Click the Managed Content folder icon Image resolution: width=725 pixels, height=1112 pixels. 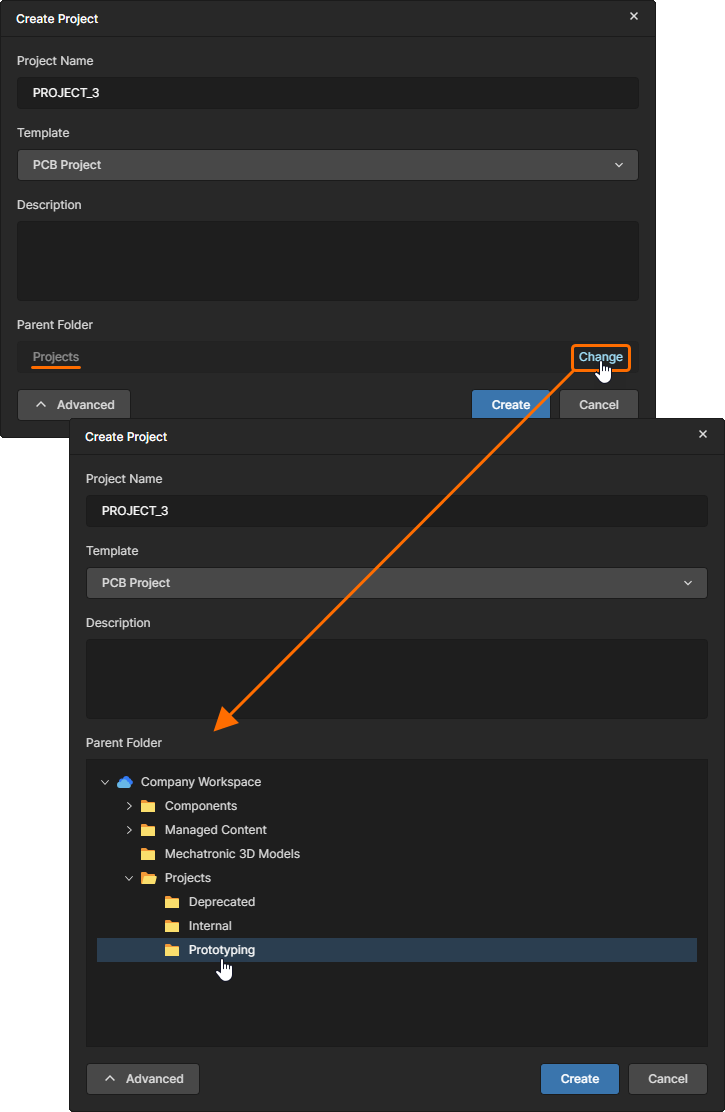pyautogui.click(x=148, y=830)
